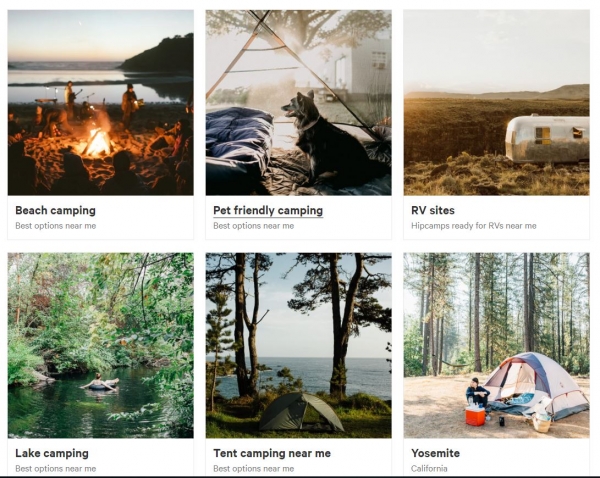Click the California subtitle under Yosemite
This screenshot has width=600, height=478.
pos(429,468)
